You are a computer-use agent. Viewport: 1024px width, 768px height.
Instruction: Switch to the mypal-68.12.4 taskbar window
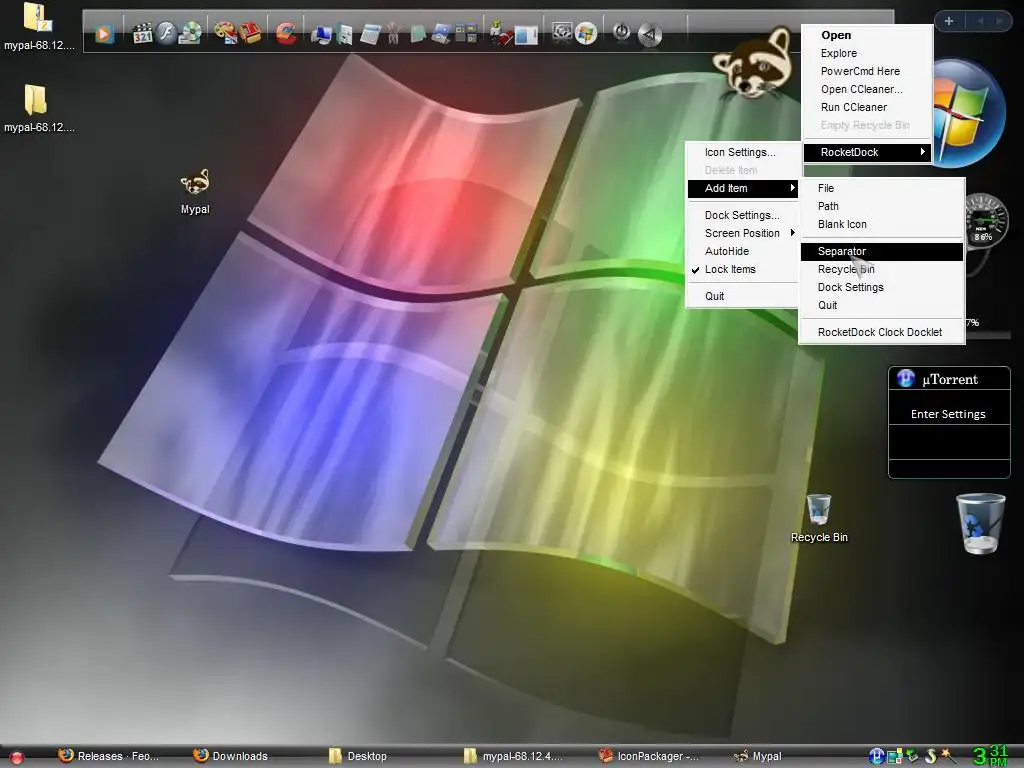(x=513, y=756)
